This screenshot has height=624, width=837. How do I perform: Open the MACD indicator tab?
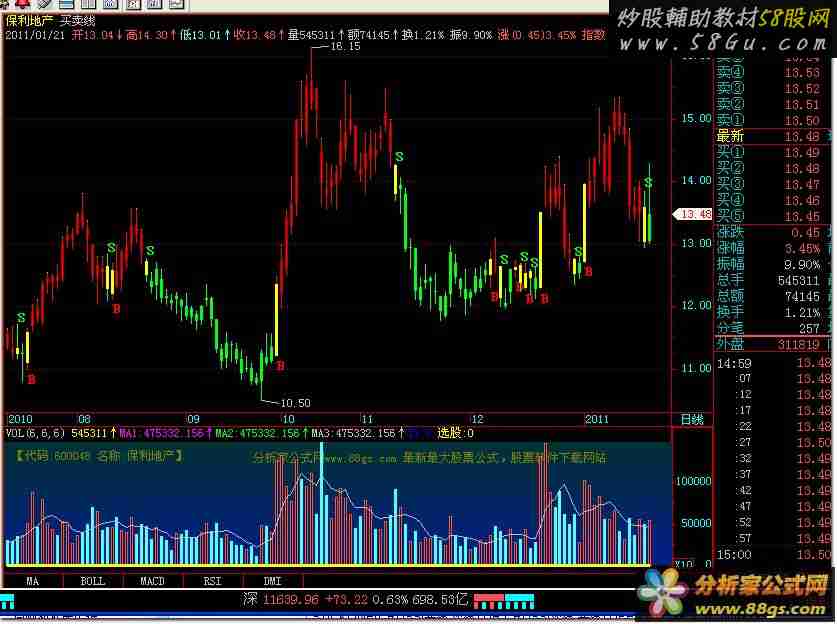click(153, 581)
